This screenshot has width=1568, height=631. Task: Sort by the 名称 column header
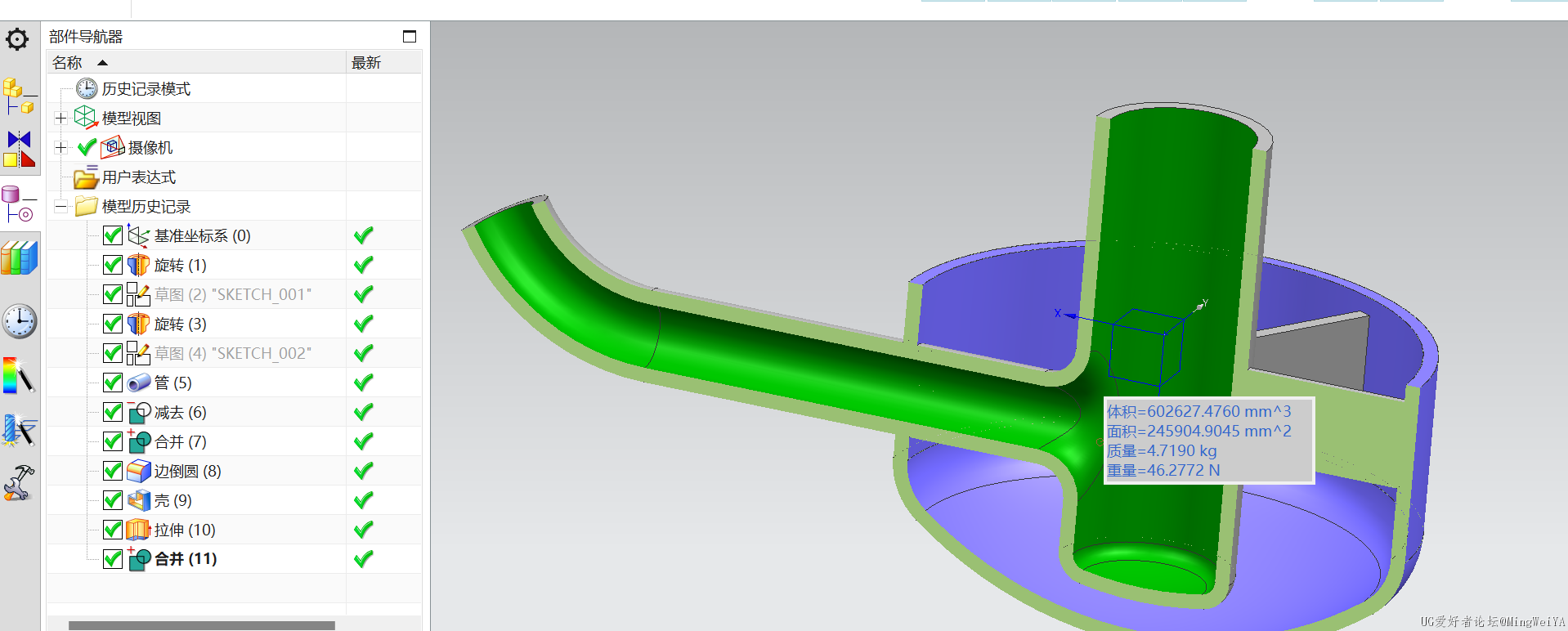(196, 62)
